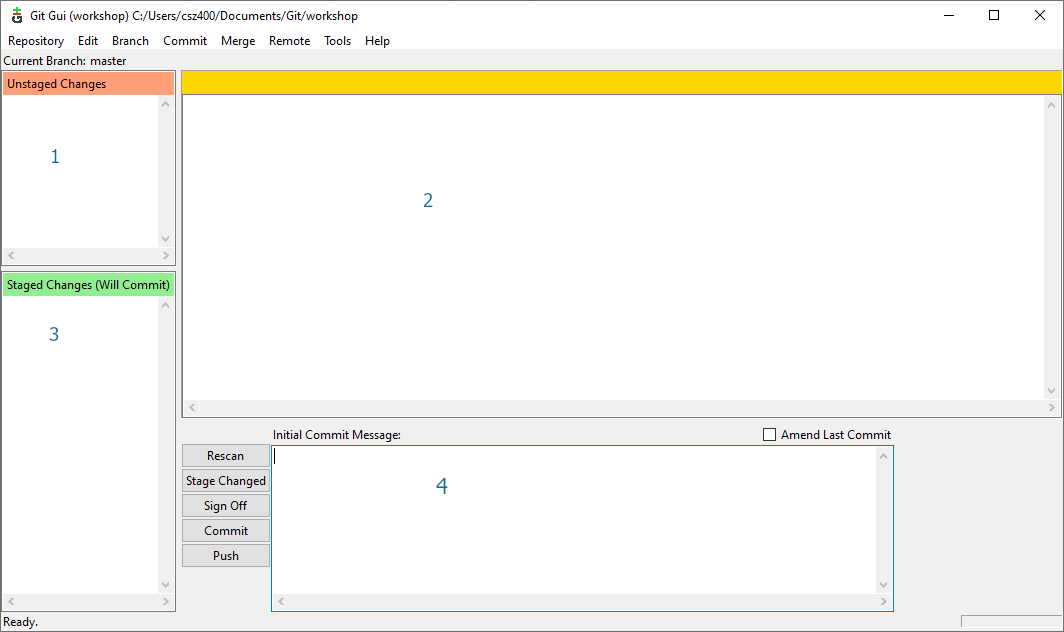
Task: Click down arrow of Unstaged Changes scrollbar
Action: [166, 239]
